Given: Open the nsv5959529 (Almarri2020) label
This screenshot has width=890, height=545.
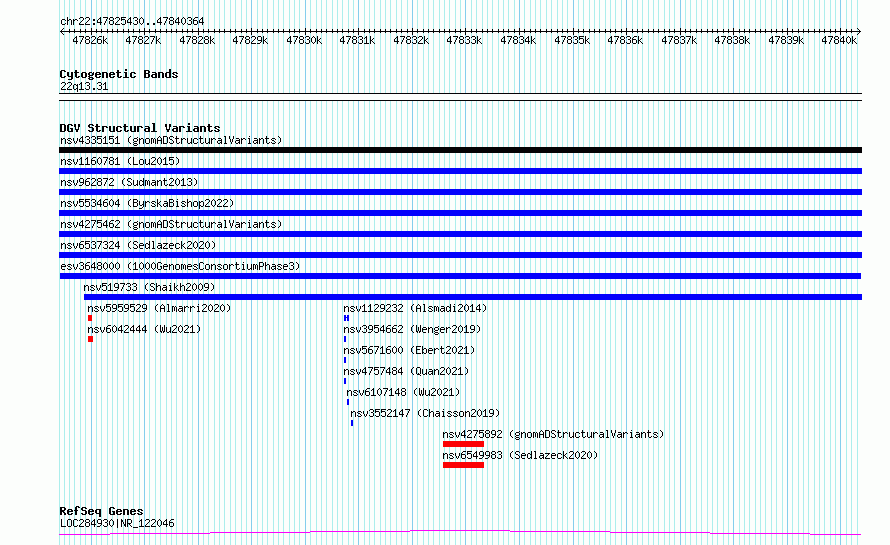Looking at the screenshot, I should click(159, 308).
